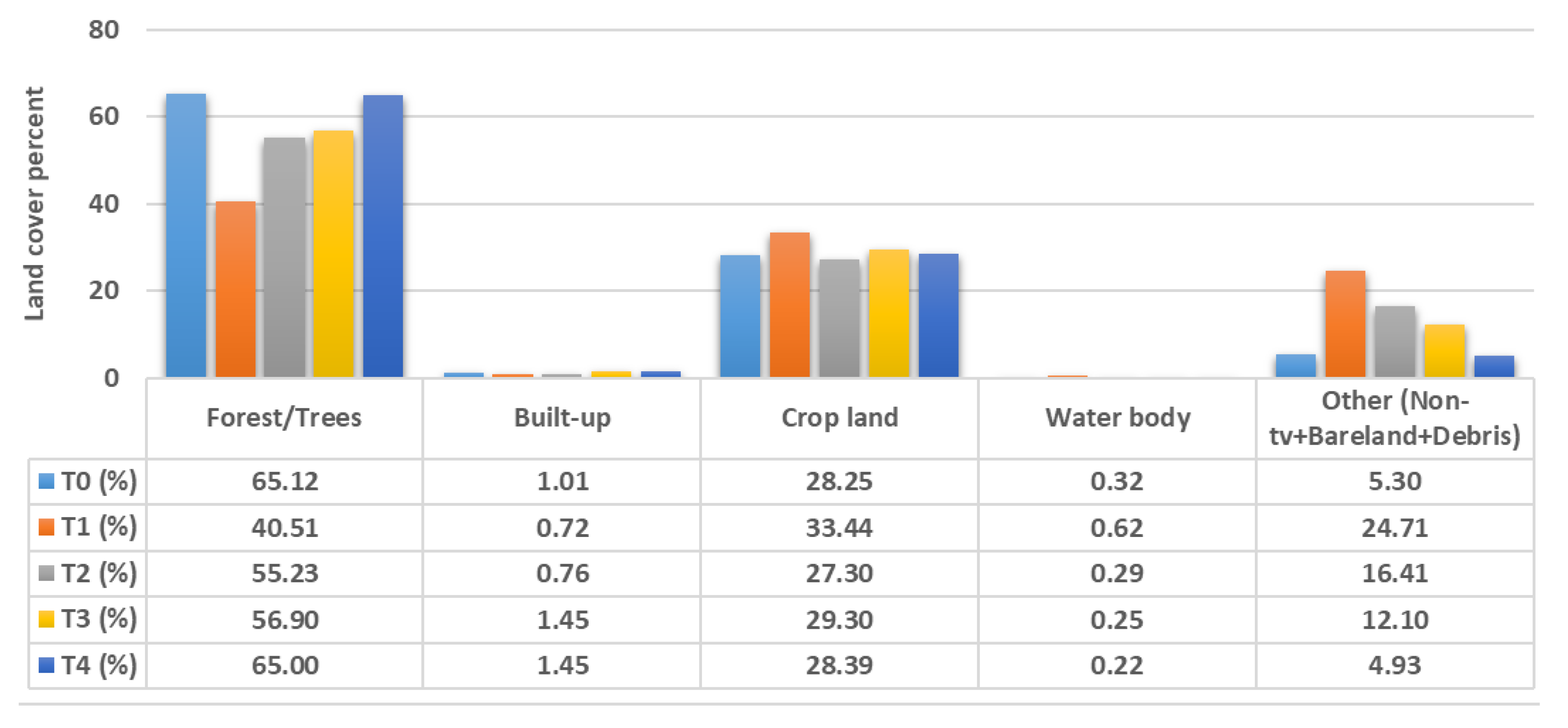This screenshot has width=1568, height=728.
Task: Click the T3 (%) yellow legend swatch
Action: 46,619
